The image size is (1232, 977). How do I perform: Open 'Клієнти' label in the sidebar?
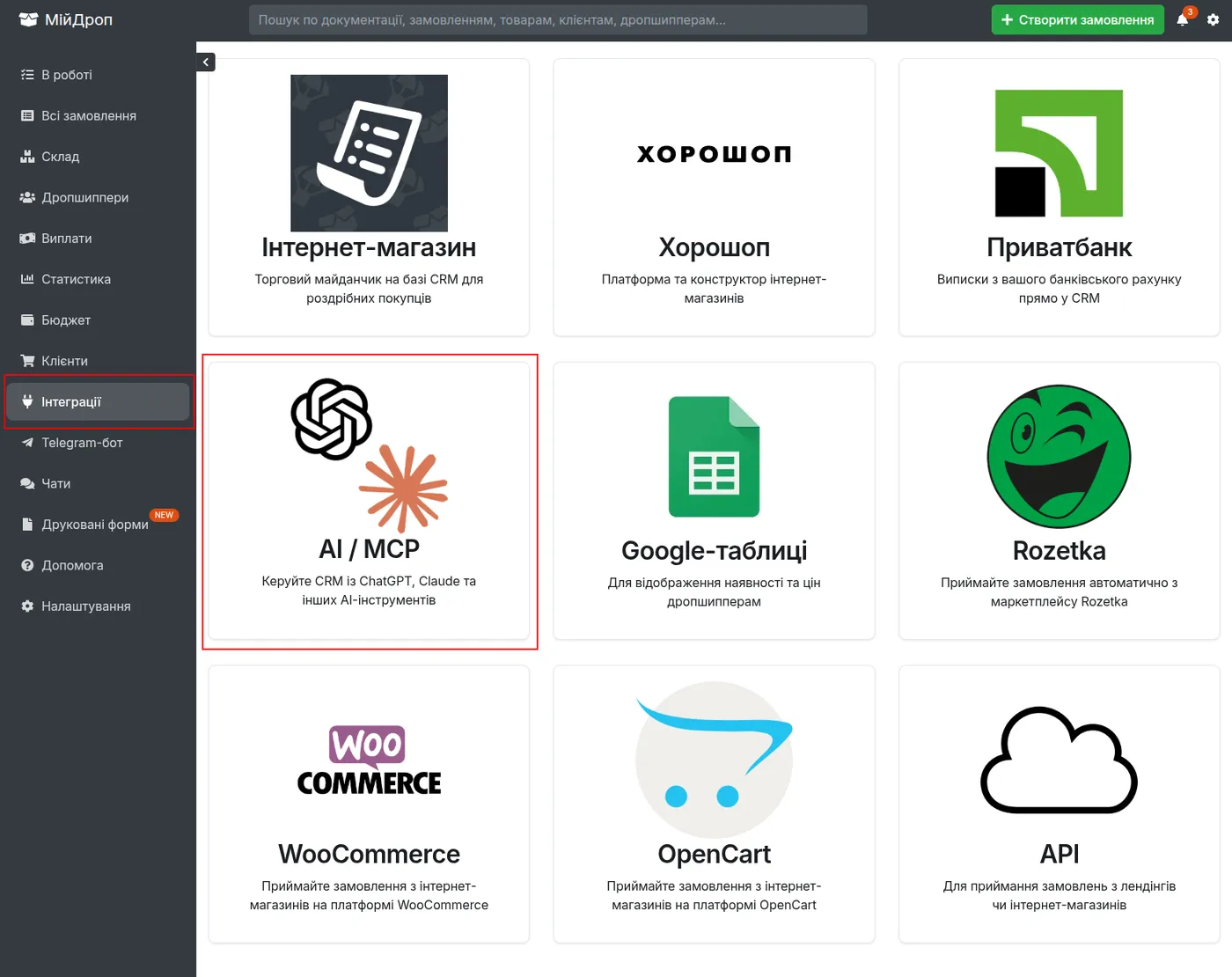click(64, 361)
